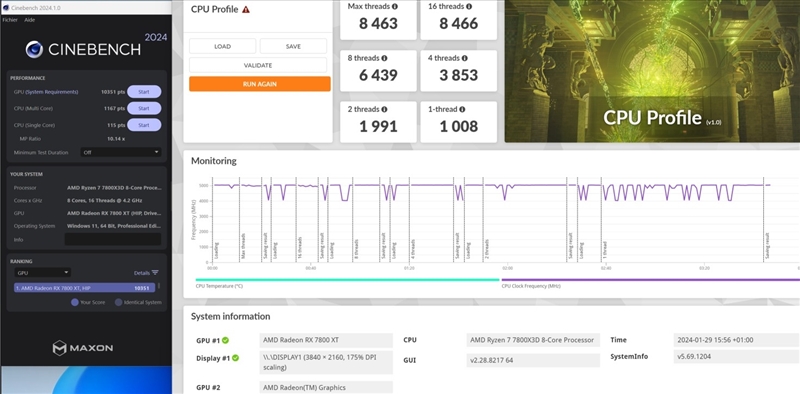Click the LOAD button
The image size is (800, 394).
click(222, 46)
